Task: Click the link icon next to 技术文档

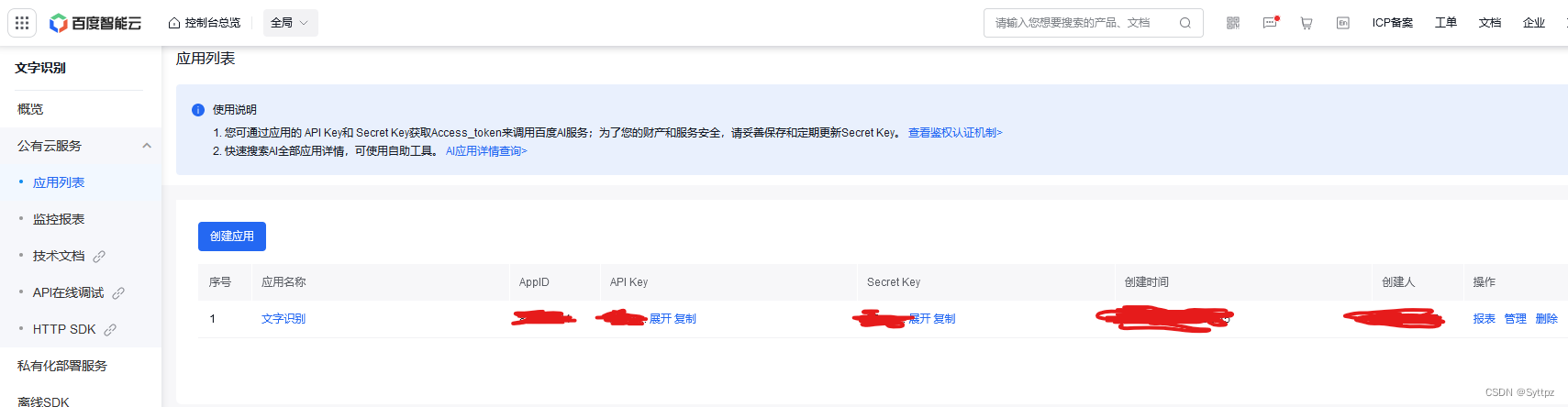Action: click(x=99, y=257)
